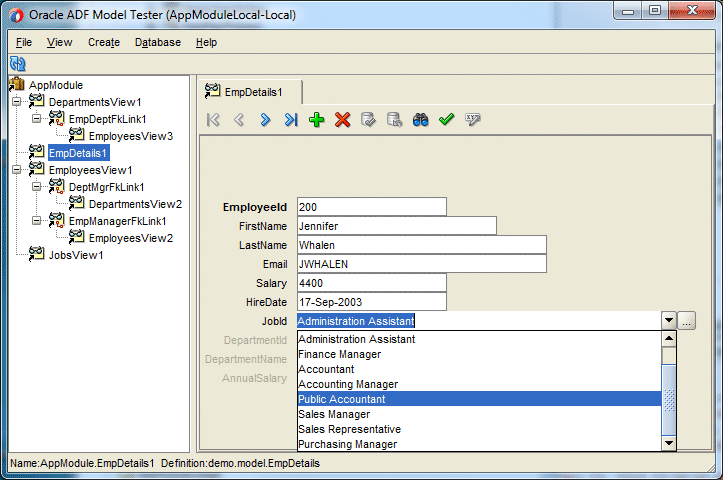
Task: Choose Public Accountant from the job list
Action: (480, 399)
